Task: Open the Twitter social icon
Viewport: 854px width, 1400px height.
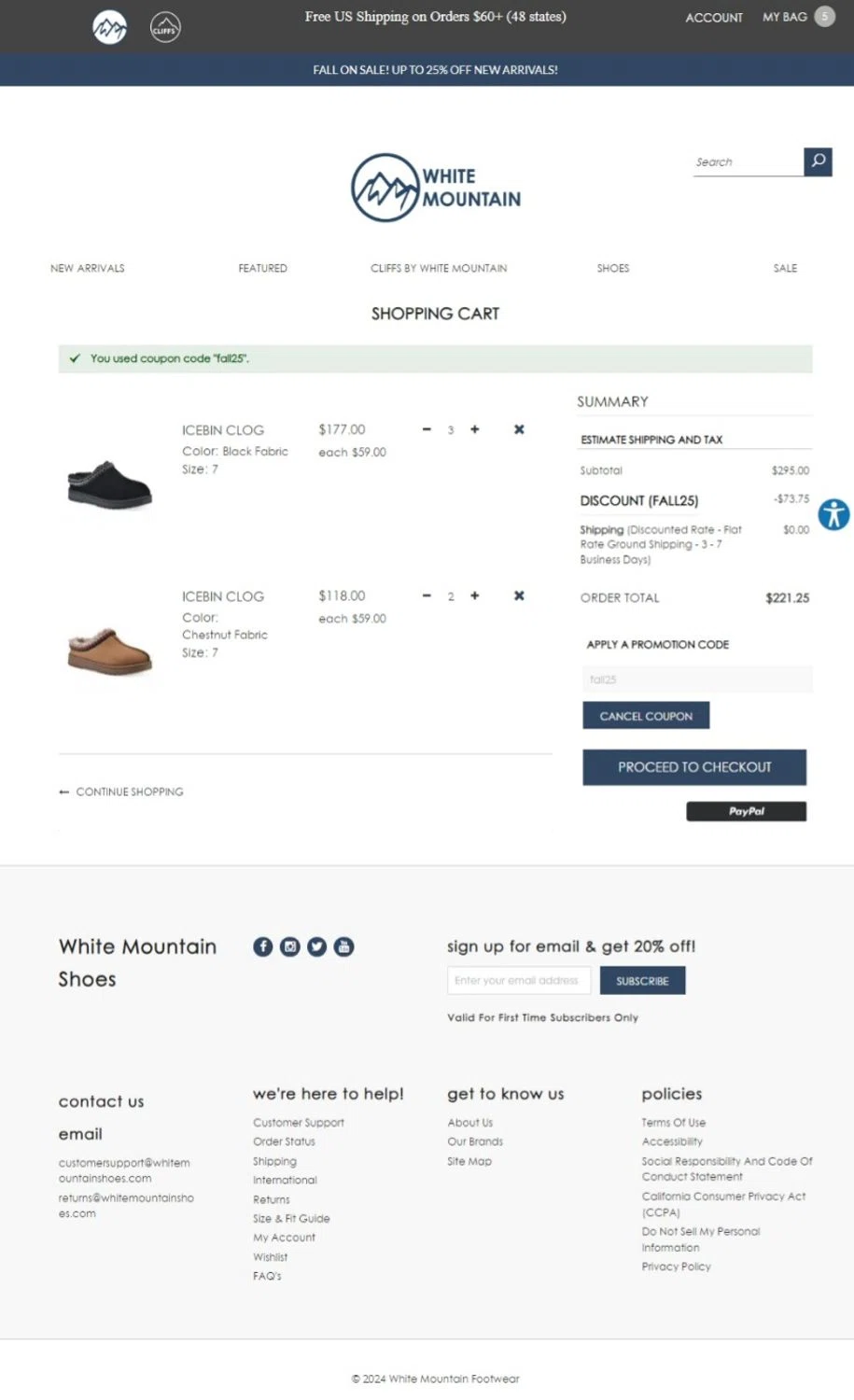Action: (317, 946)
